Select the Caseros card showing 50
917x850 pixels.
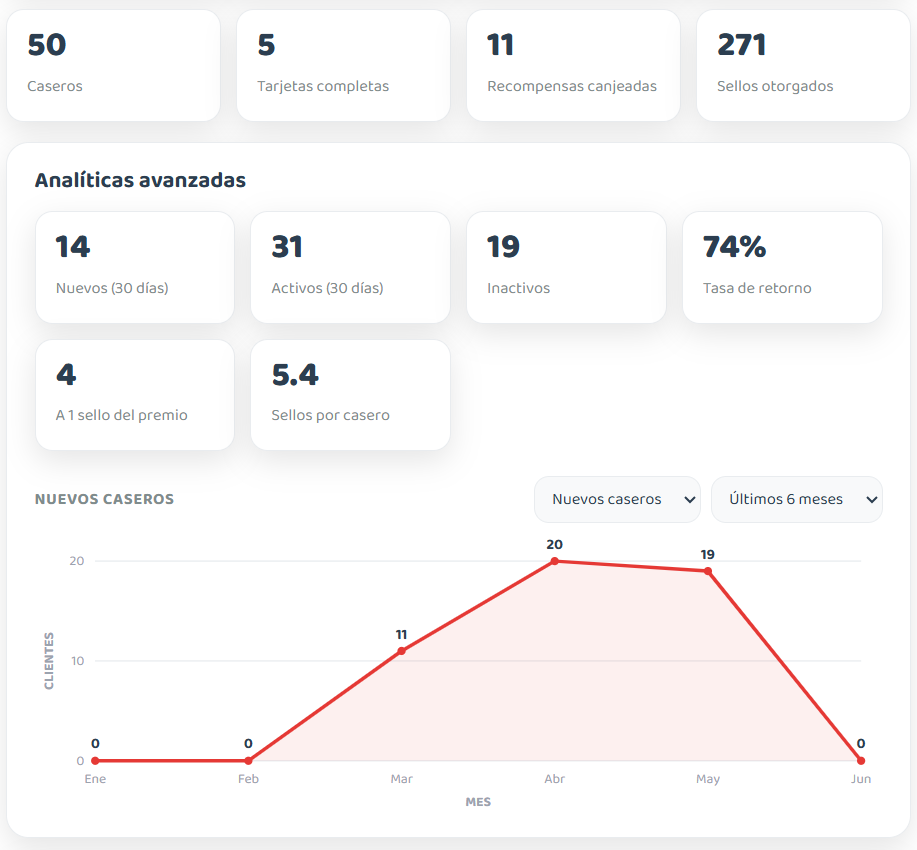[113, 66]
